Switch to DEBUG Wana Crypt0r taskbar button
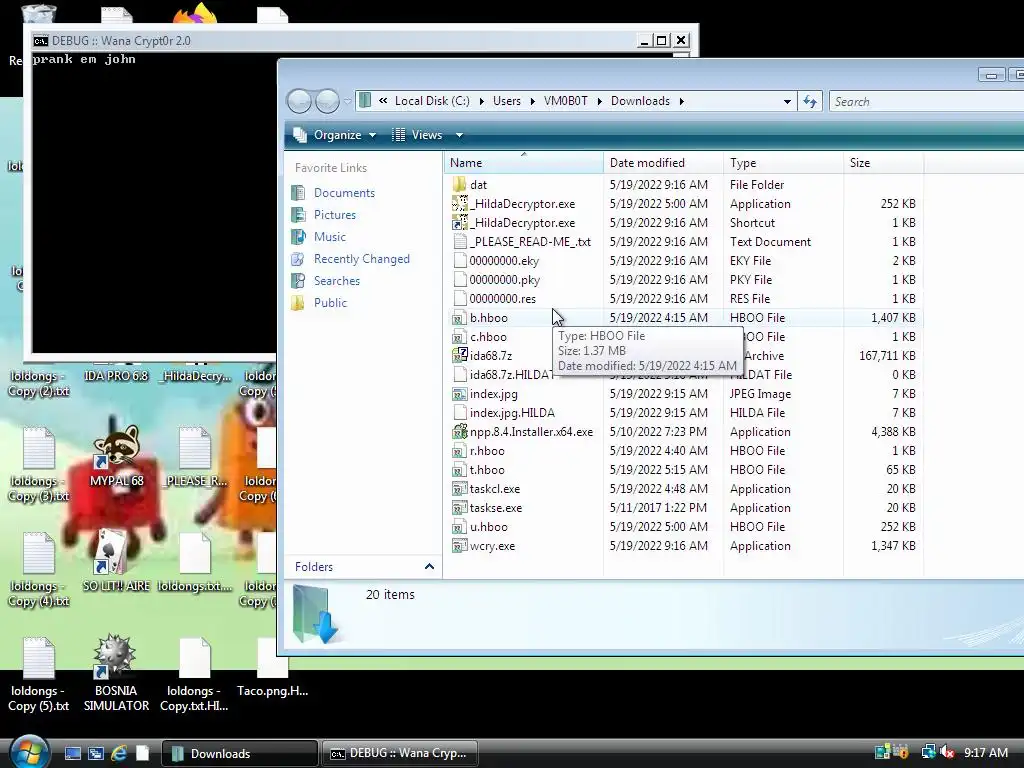The height and width of the screenshot is (768, 1024). [400, 753]
